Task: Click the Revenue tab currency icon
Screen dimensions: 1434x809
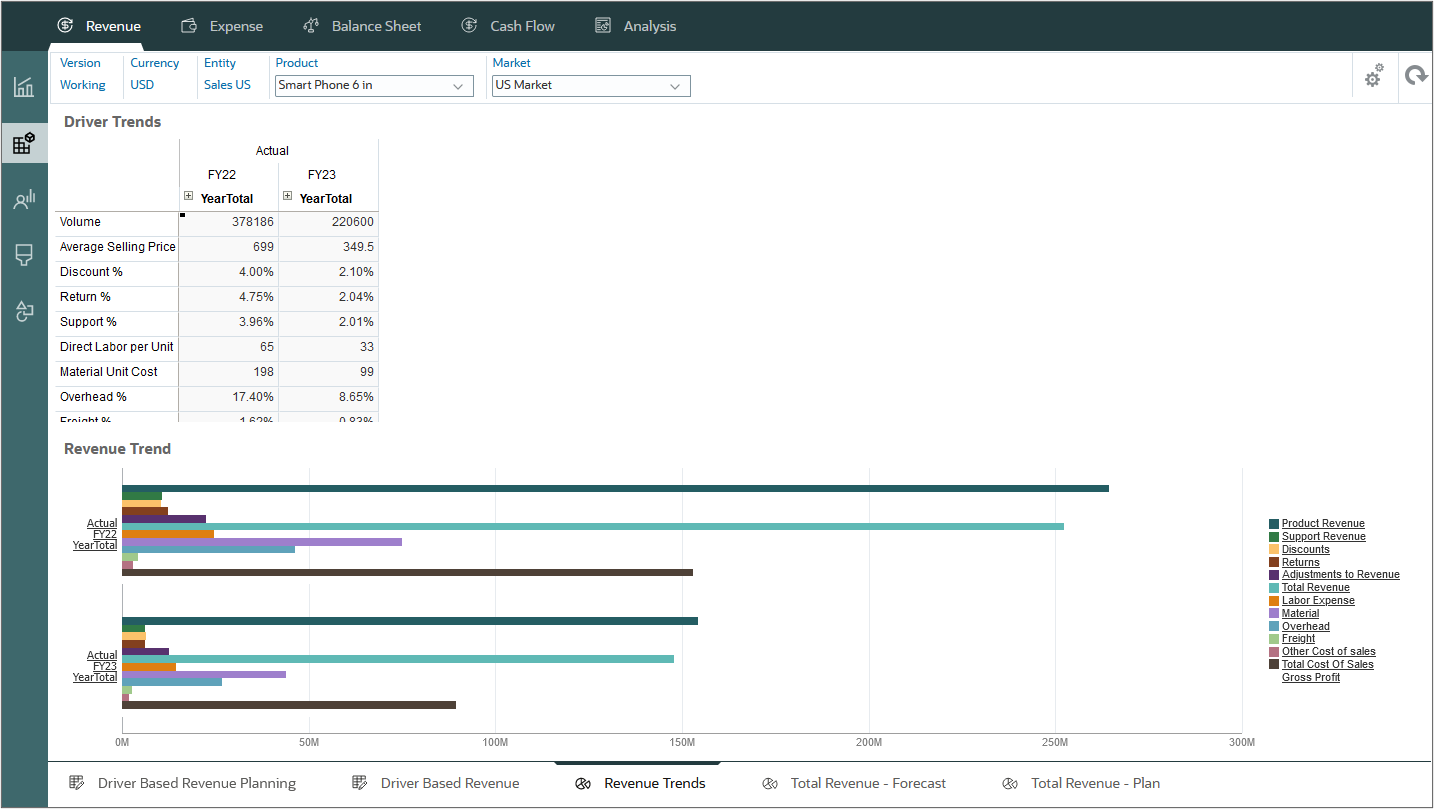Action: click(65, 25)
